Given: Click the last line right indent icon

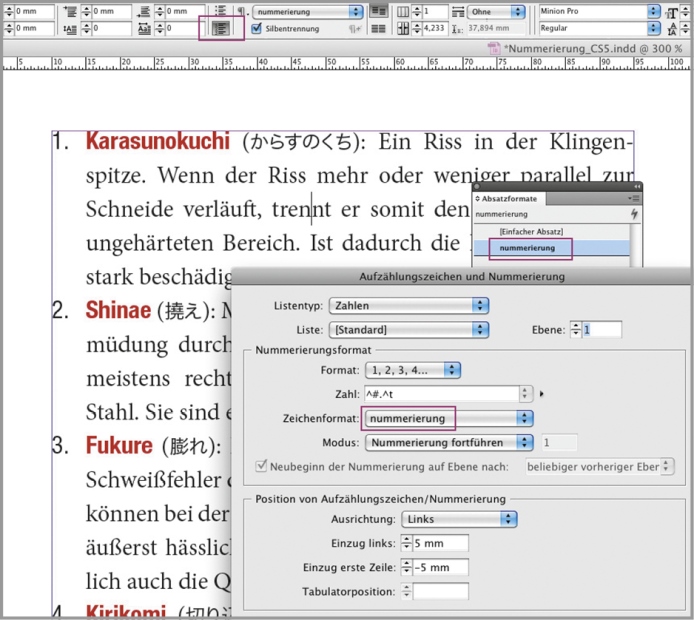Looking at the screenshot, I should click(143, 12).
